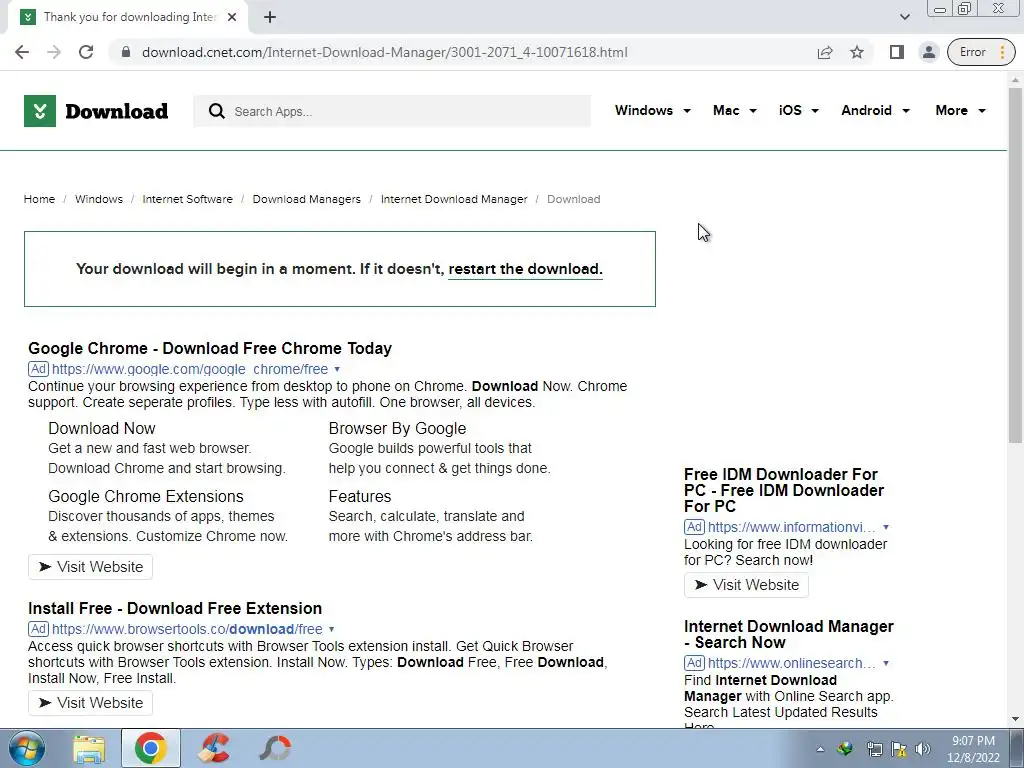Image resolution: width=1024 pixels, height=768 pixels.
Task: Open the Windows Start menu
Action: pos(26,748)
